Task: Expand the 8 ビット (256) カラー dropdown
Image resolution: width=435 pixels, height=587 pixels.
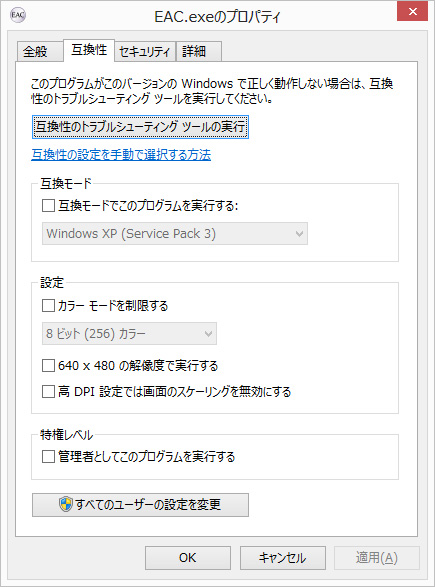Action: (x=129, y=334)
